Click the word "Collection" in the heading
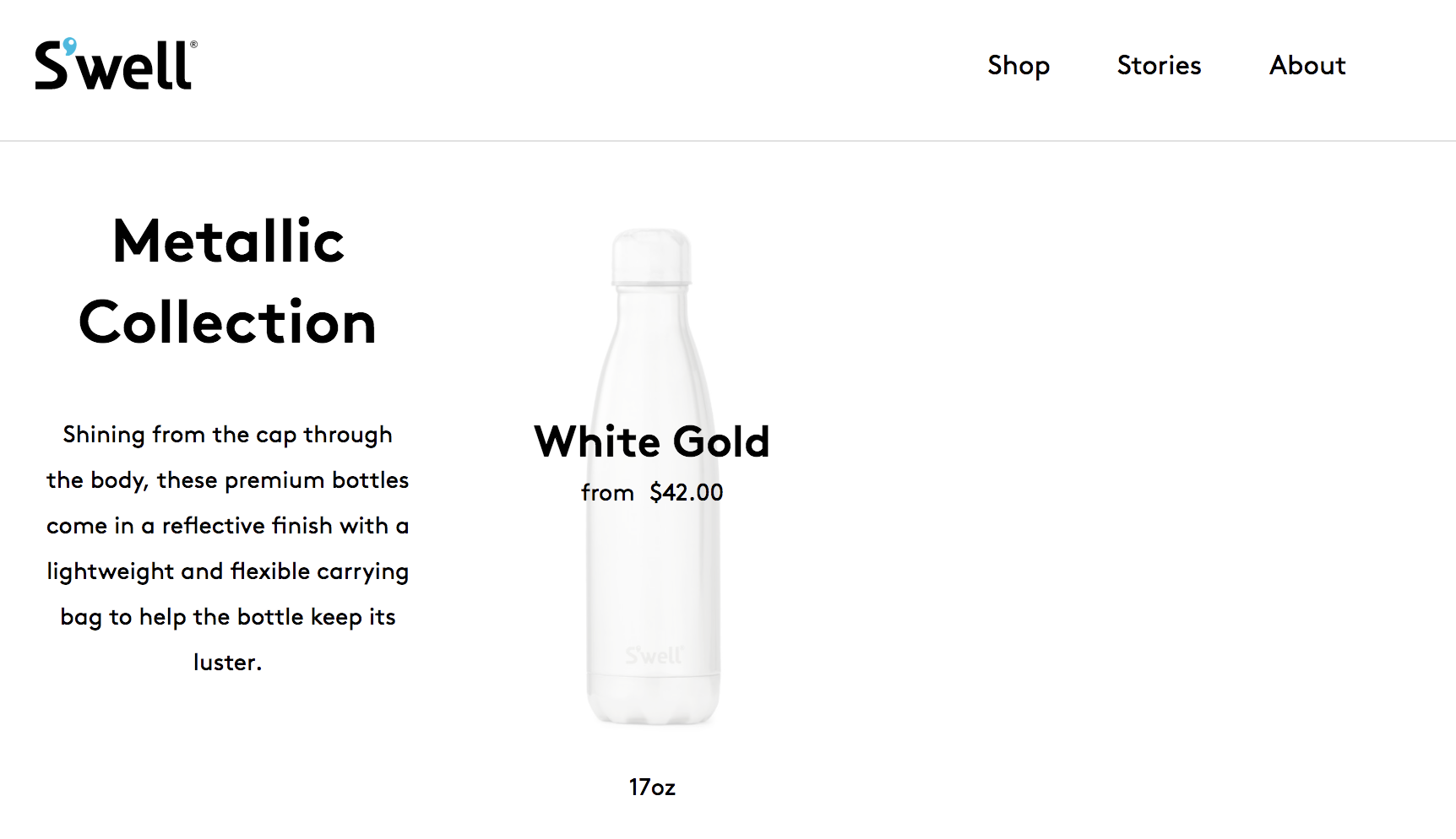The height and width of the screenshot is (839, 1456). (x=227, y=322)
